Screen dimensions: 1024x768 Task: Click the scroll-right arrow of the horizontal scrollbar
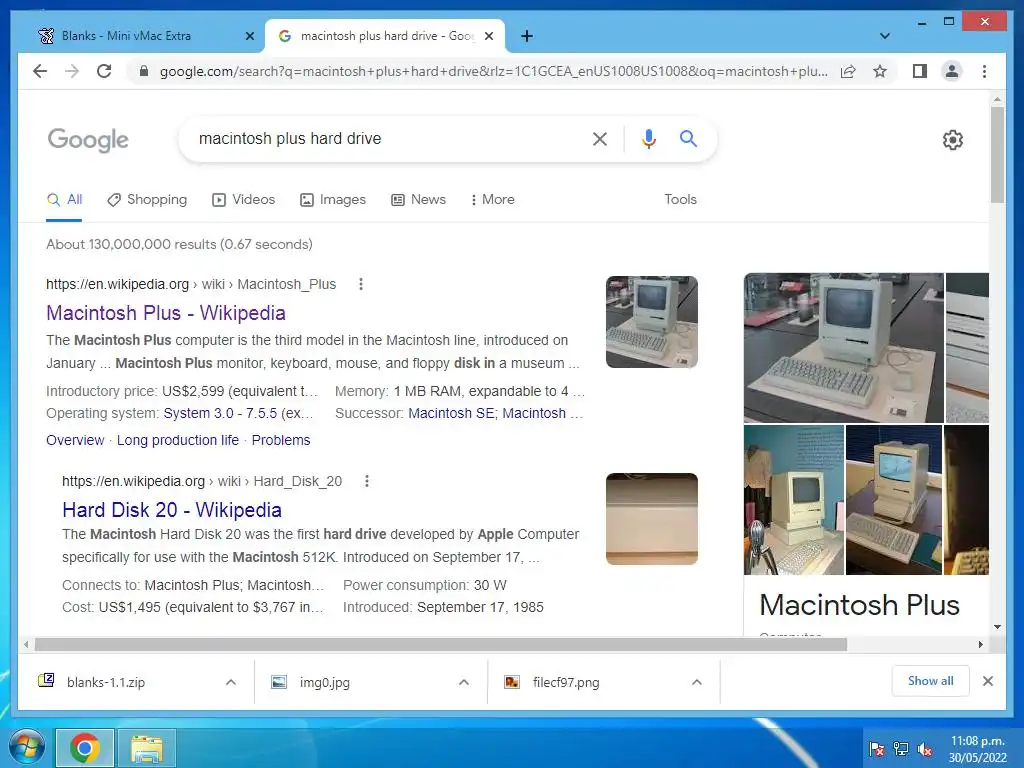tap(980, 645)
